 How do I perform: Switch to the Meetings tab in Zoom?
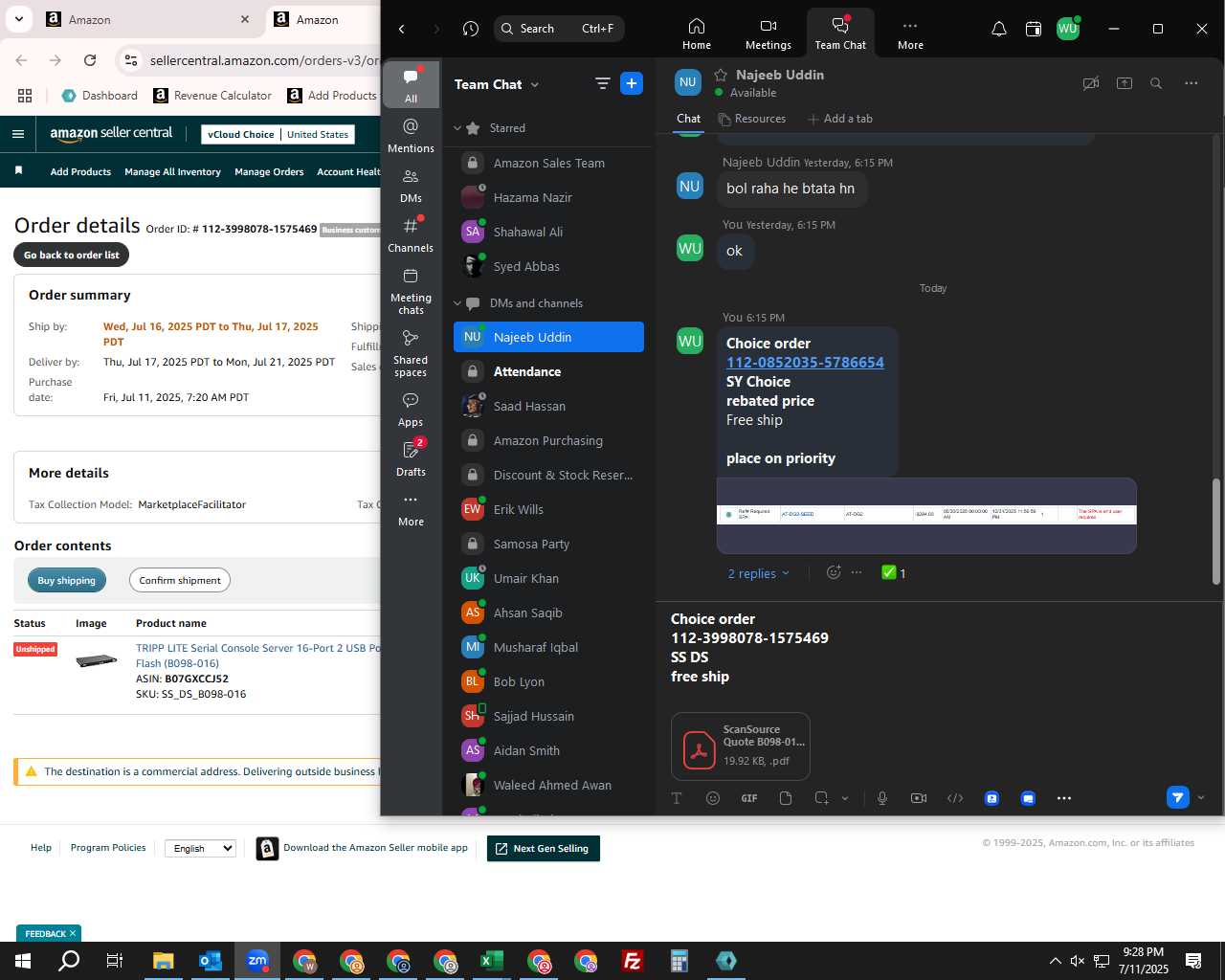pos(768,33)
